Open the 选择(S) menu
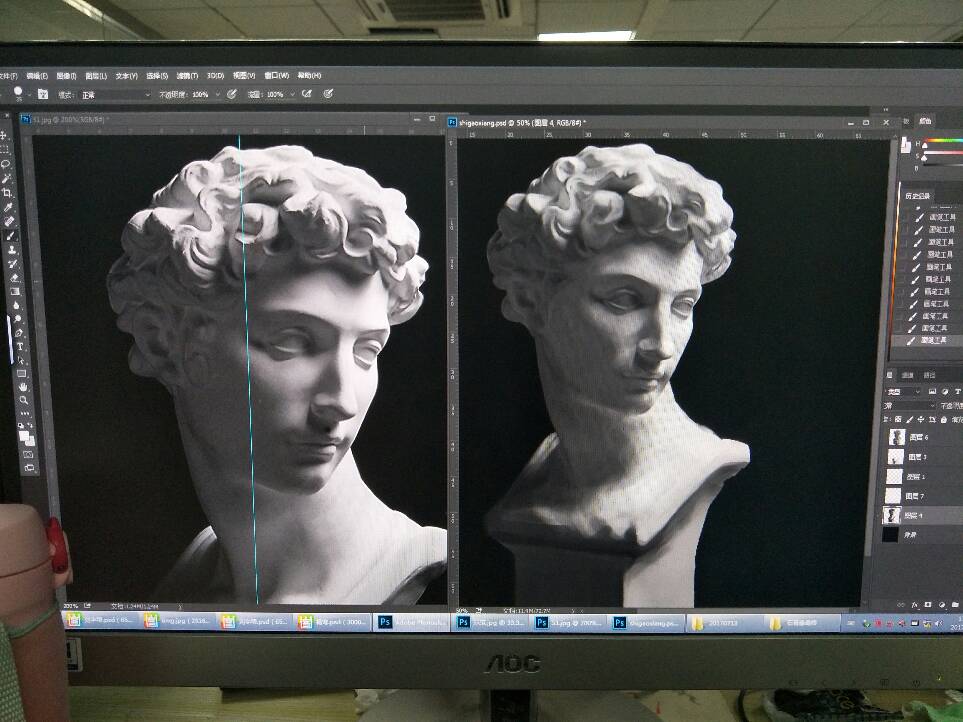 157,76
